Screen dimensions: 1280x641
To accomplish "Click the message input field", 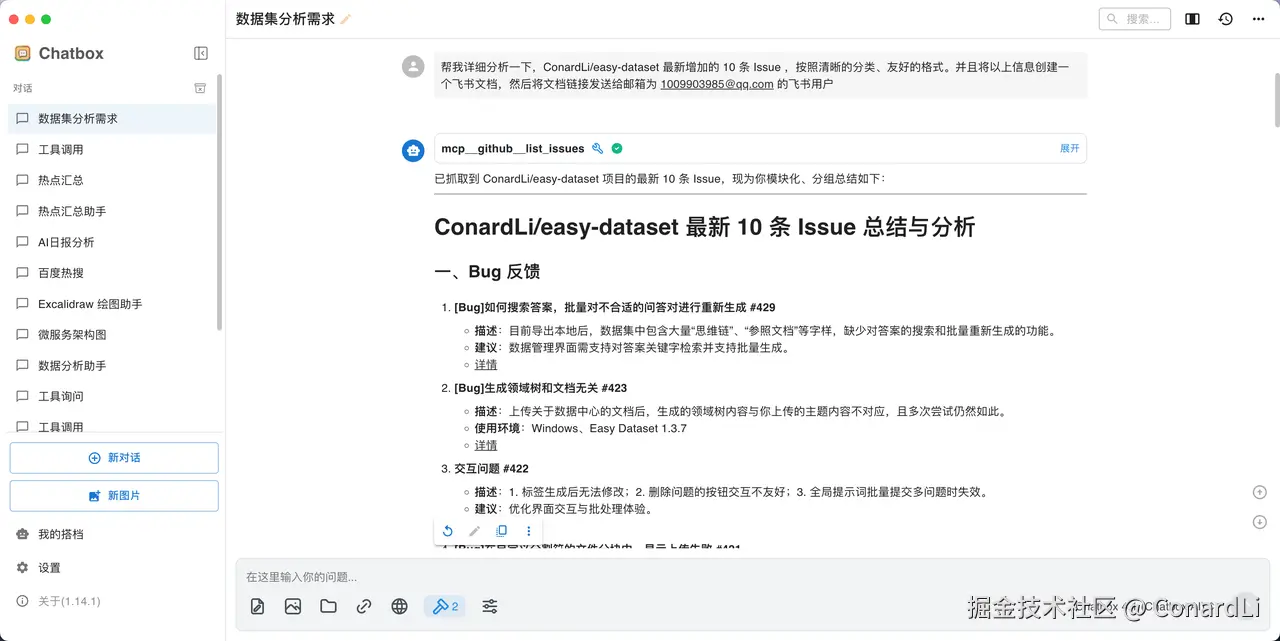I will 752,577.
